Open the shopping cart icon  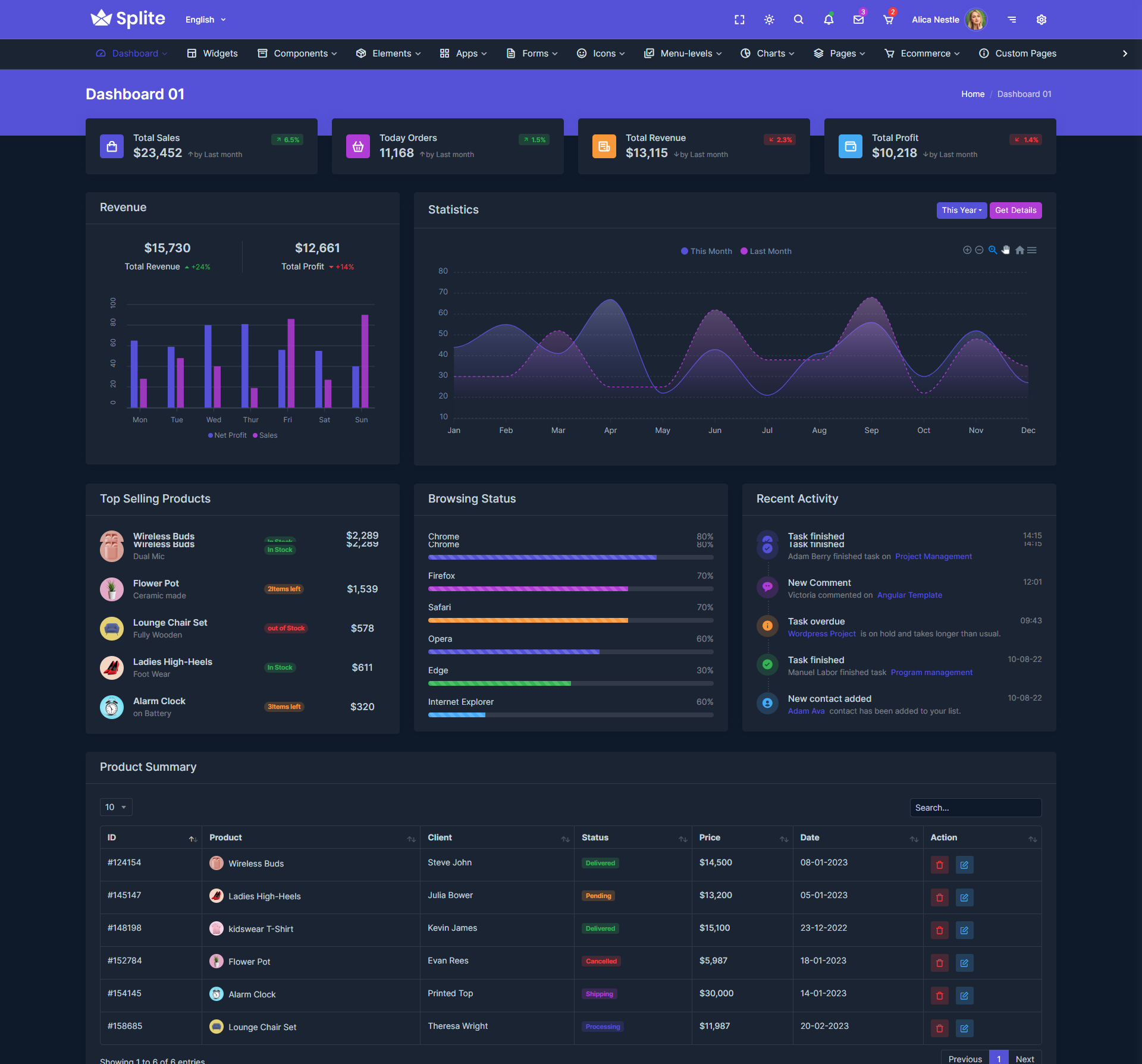[888, 20]
